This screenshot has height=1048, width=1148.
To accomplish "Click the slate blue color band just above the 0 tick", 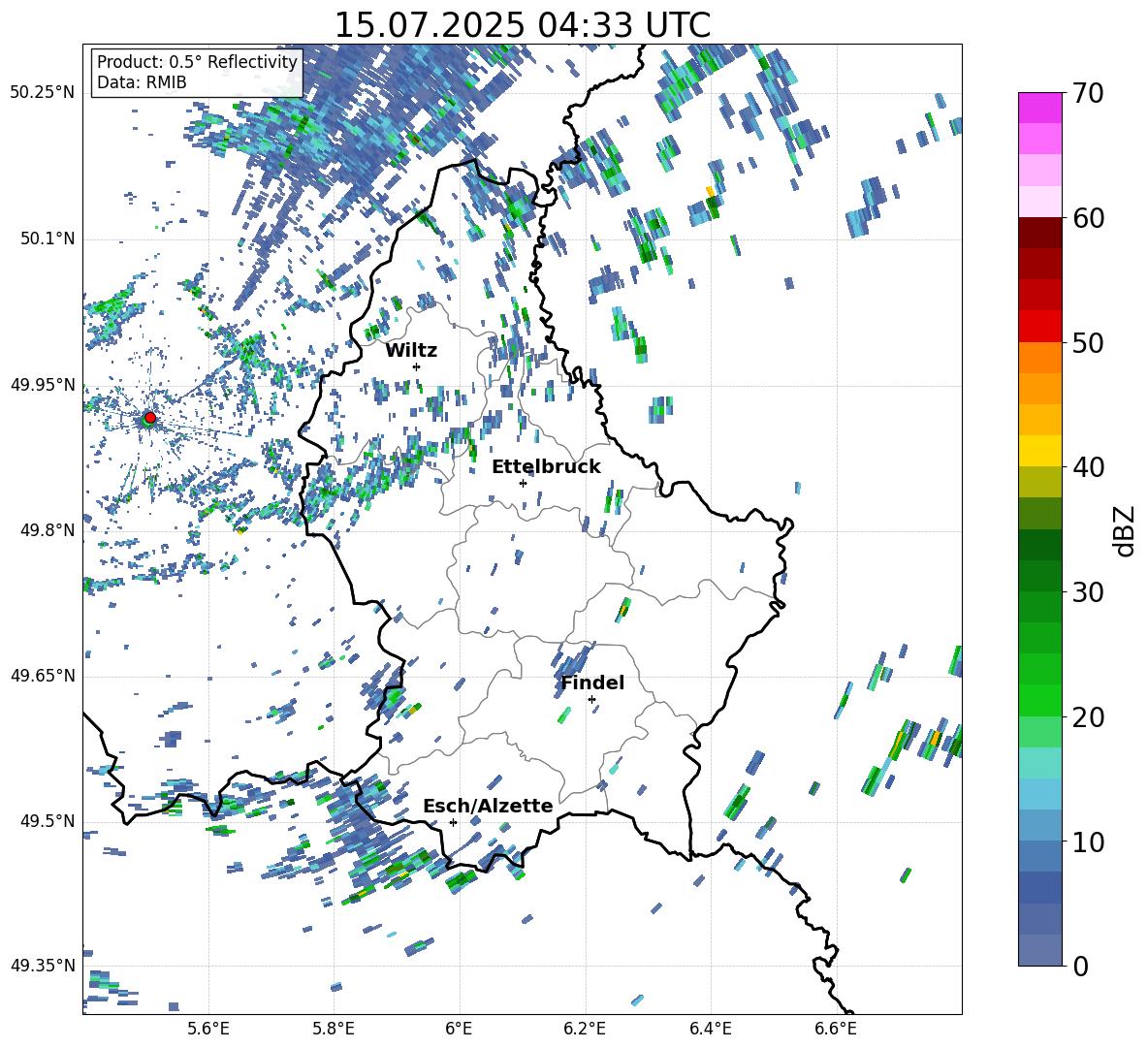I will click(1039, 950).
